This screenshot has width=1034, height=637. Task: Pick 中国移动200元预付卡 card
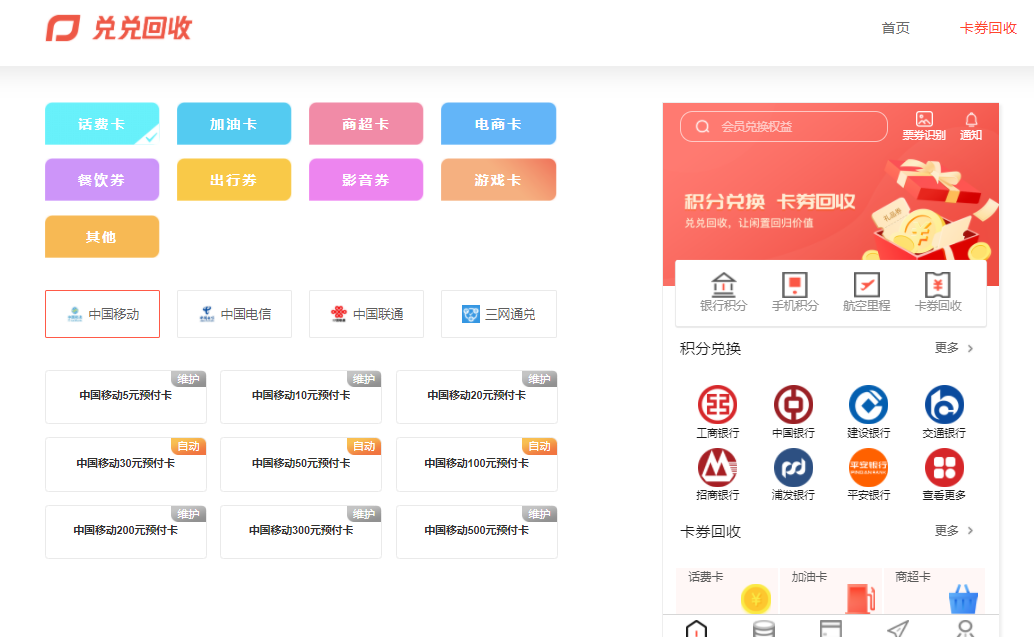(x=126, y=531)
